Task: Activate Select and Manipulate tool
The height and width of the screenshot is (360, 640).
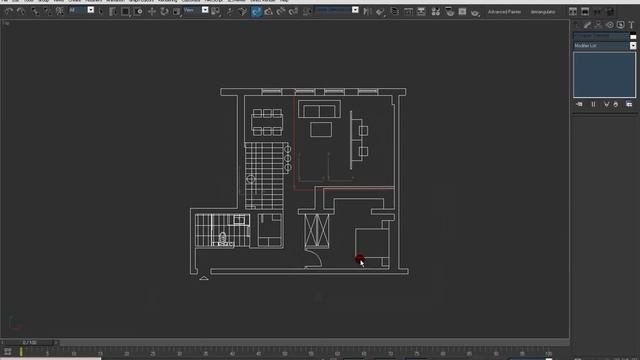Action: click(x=230, y=12)
